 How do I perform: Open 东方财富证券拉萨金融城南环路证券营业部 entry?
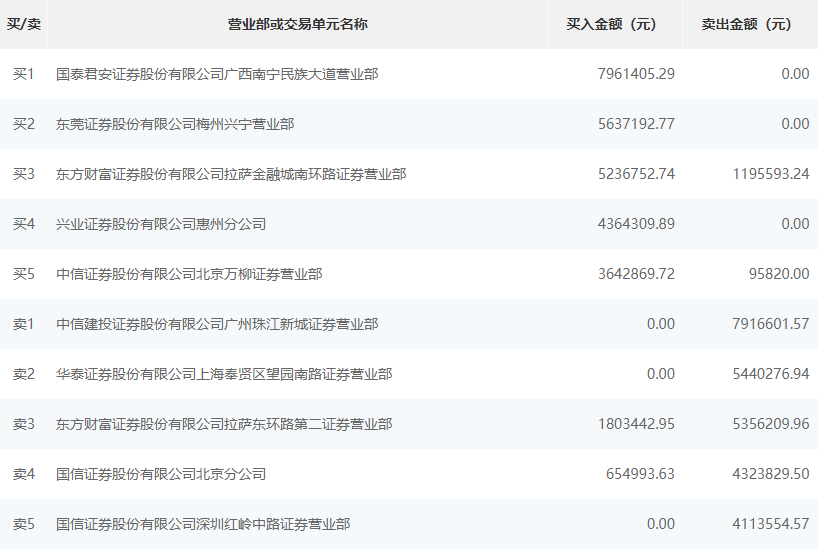click(231, 174)
